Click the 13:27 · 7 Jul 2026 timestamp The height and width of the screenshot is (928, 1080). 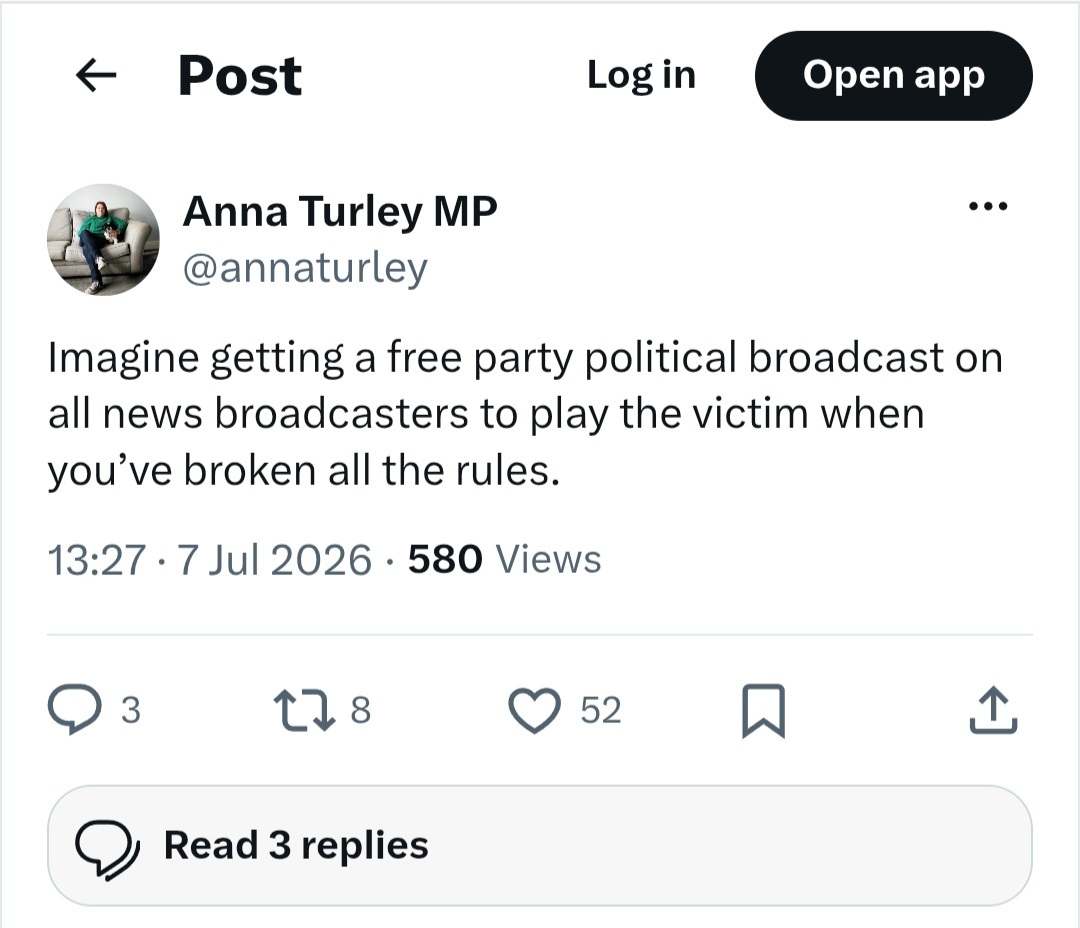209,559
